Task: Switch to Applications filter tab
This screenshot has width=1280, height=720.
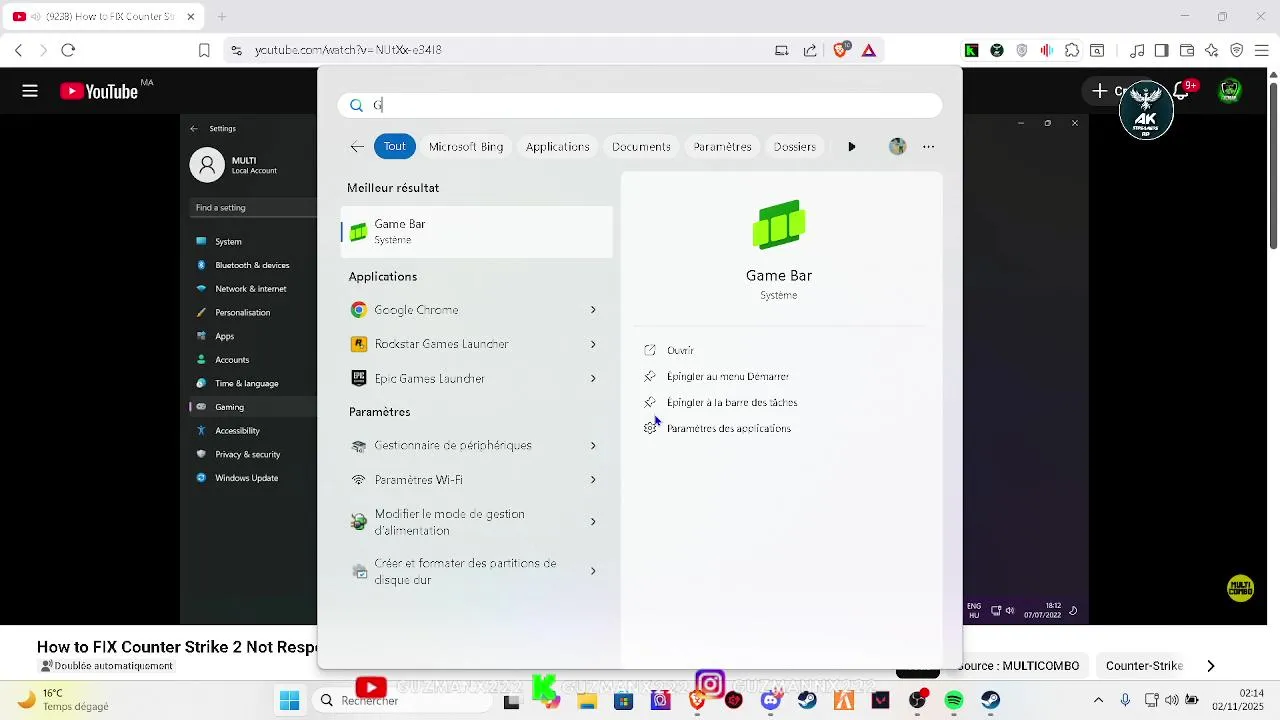Action: [x=558, y=146]
